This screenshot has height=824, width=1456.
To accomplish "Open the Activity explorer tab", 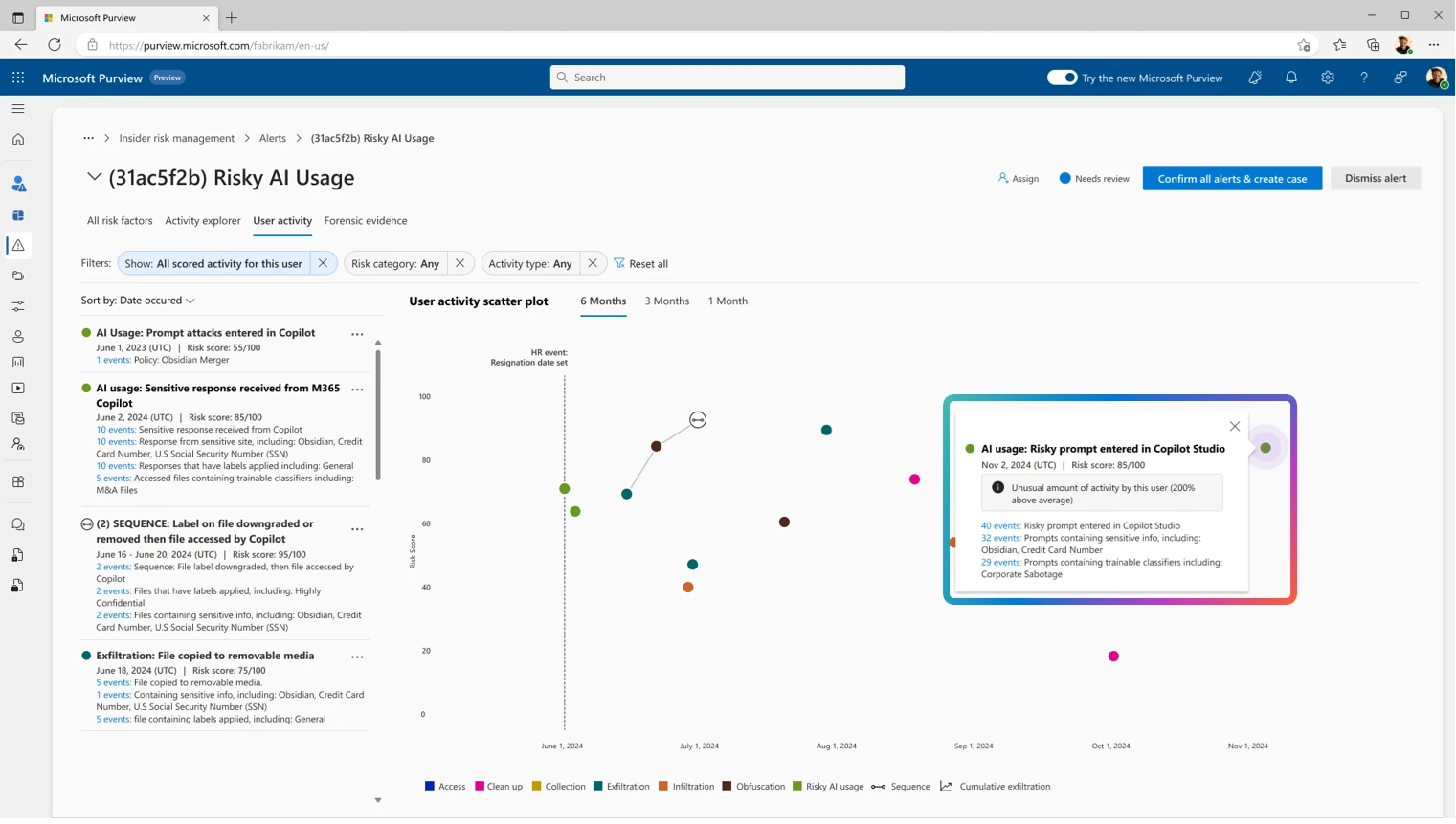I will [x=202, y=221].
